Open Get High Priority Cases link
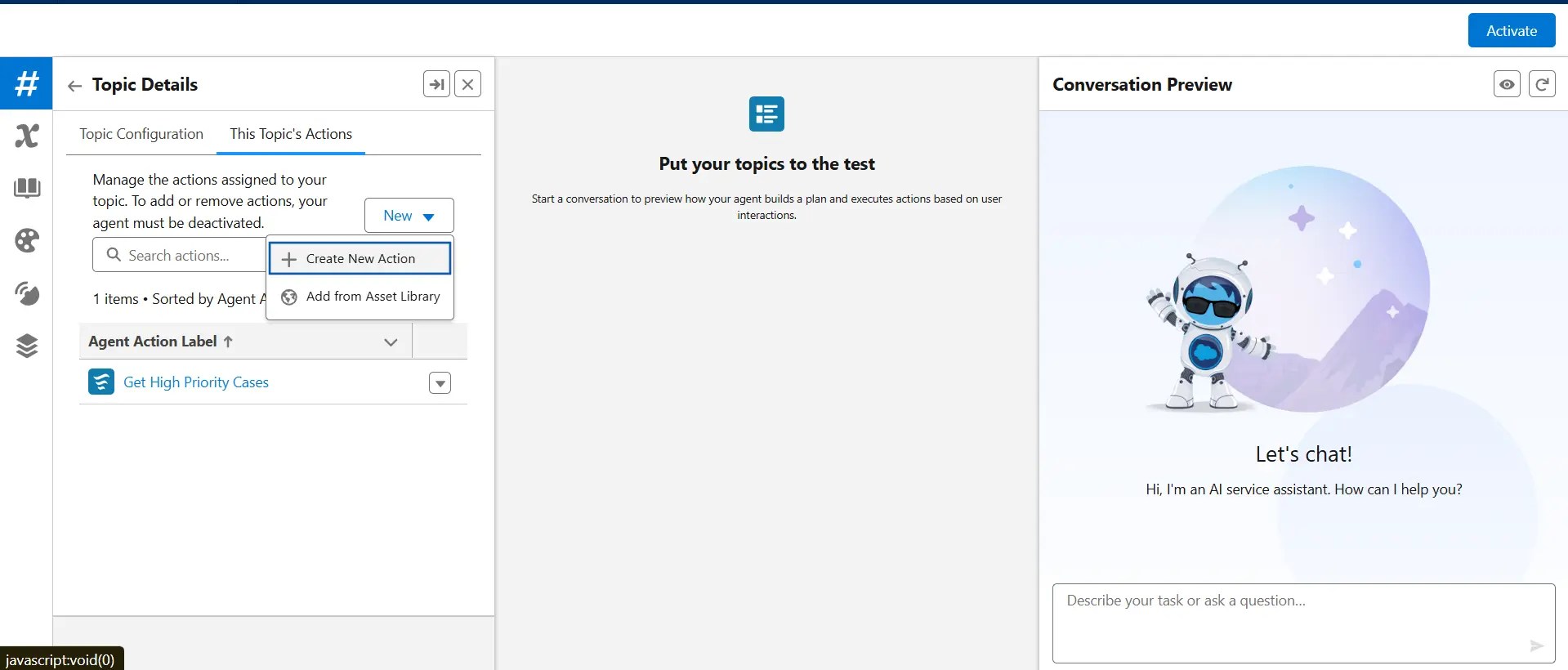 [196, 382]
